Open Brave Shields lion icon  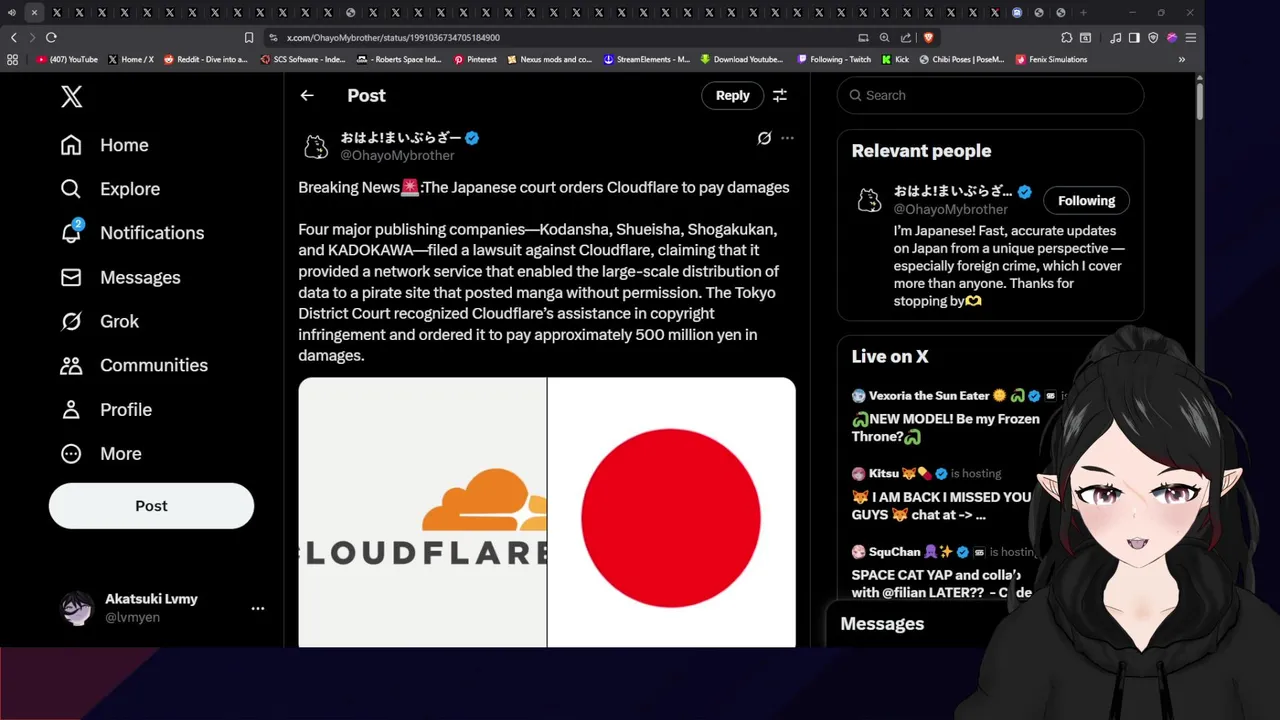(928, 37)
